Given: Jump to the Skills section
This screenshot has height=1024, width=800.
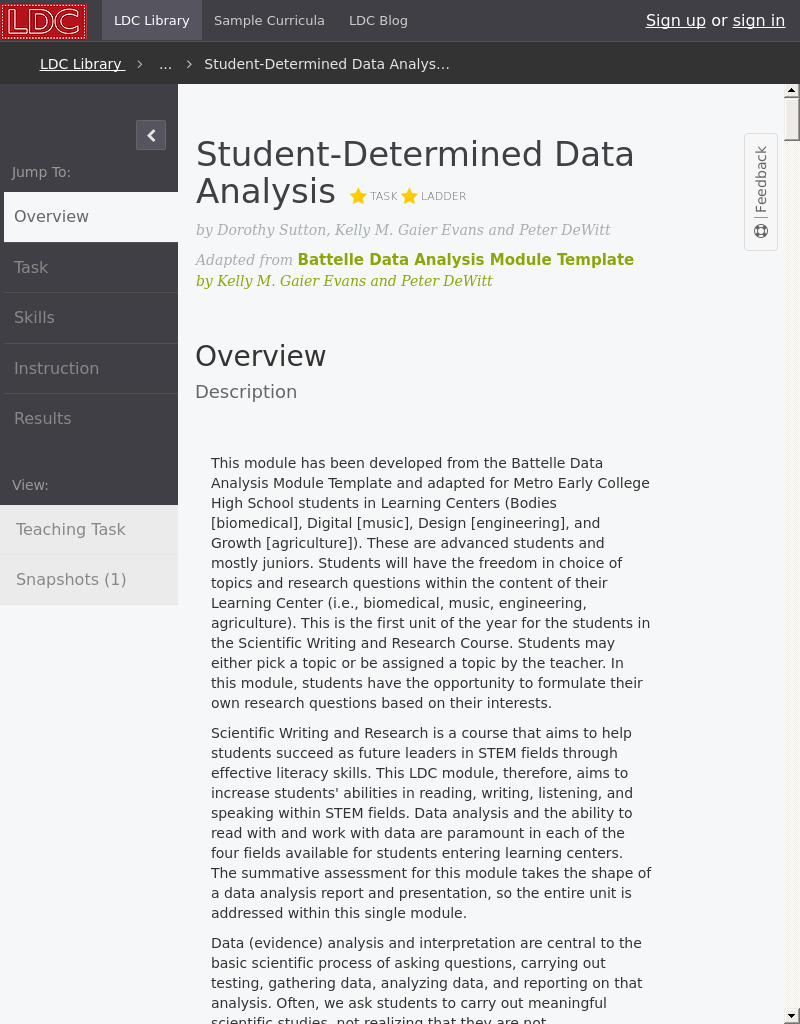Looking at the screenshot, I should [34, 317].
